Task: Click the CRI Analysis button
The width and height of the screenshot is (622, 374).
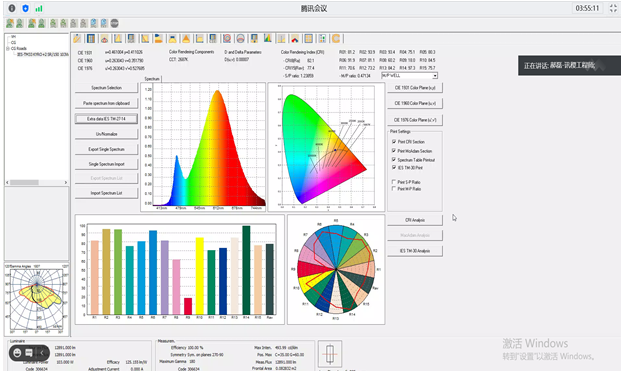Action: (415, 220)
